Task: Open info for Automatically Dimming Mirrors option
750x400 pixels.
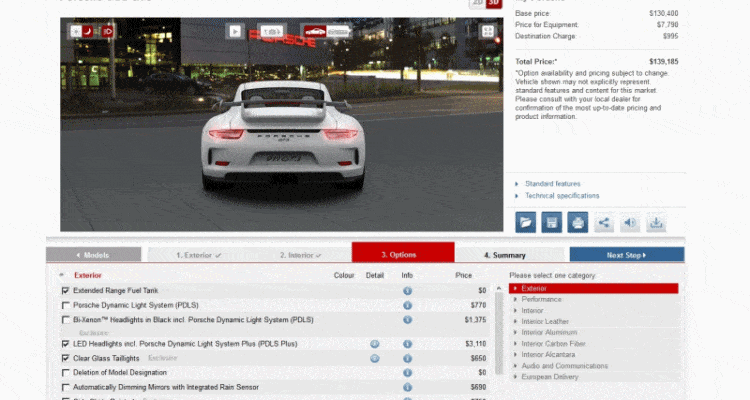Action: [407, 387]
